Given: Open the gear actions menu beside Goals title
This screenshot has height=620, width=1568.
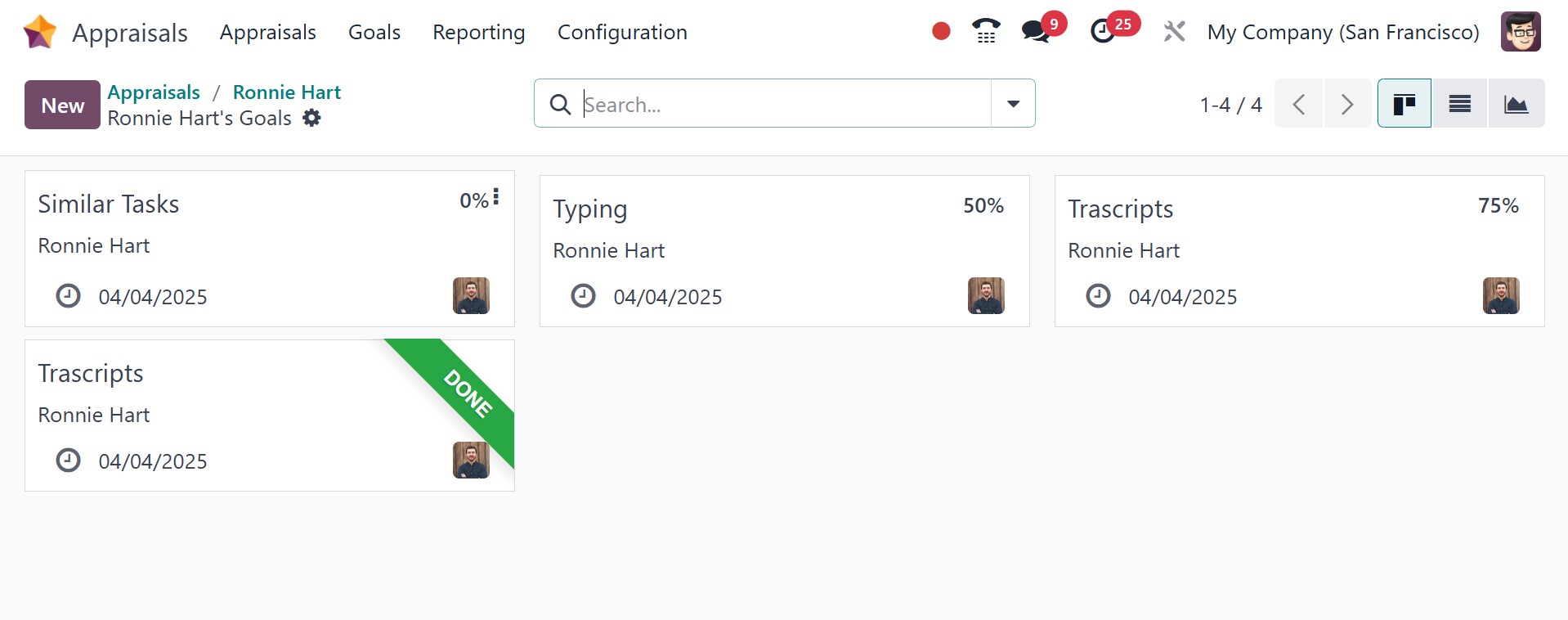Looking at the screenshot, I should [x=311, y=119].
